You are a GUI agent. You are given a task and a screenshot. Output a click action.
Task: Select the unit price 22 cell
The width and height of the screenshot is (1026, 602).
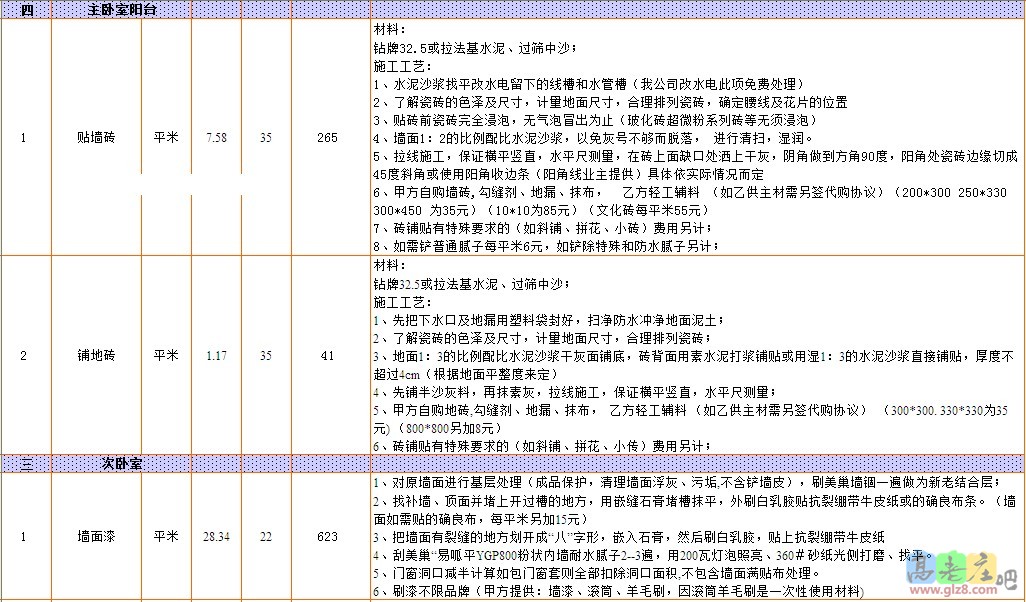coord(266,537)
